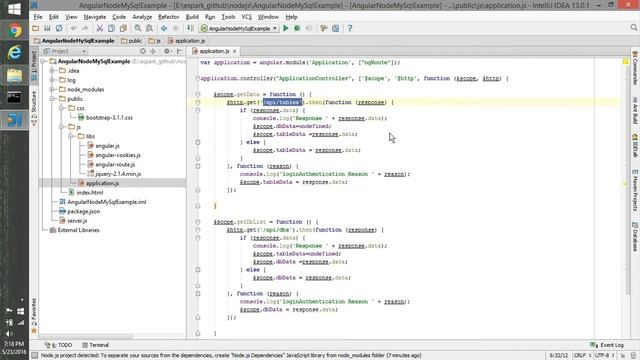Viewport: 640px width, 360px height.
Task: Open the VCS menu
Action: click(247, 17)
